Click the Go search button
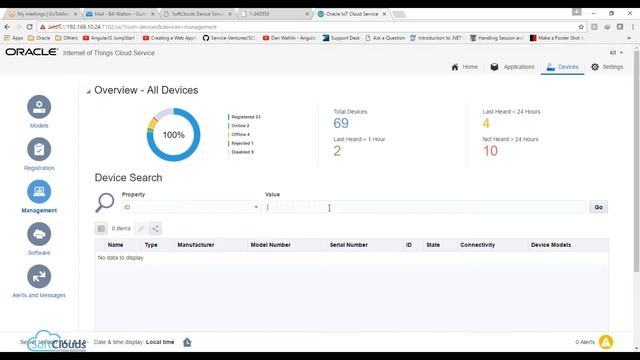The width and height of the screenshot is (640, 360). click(x=598, y=207)
